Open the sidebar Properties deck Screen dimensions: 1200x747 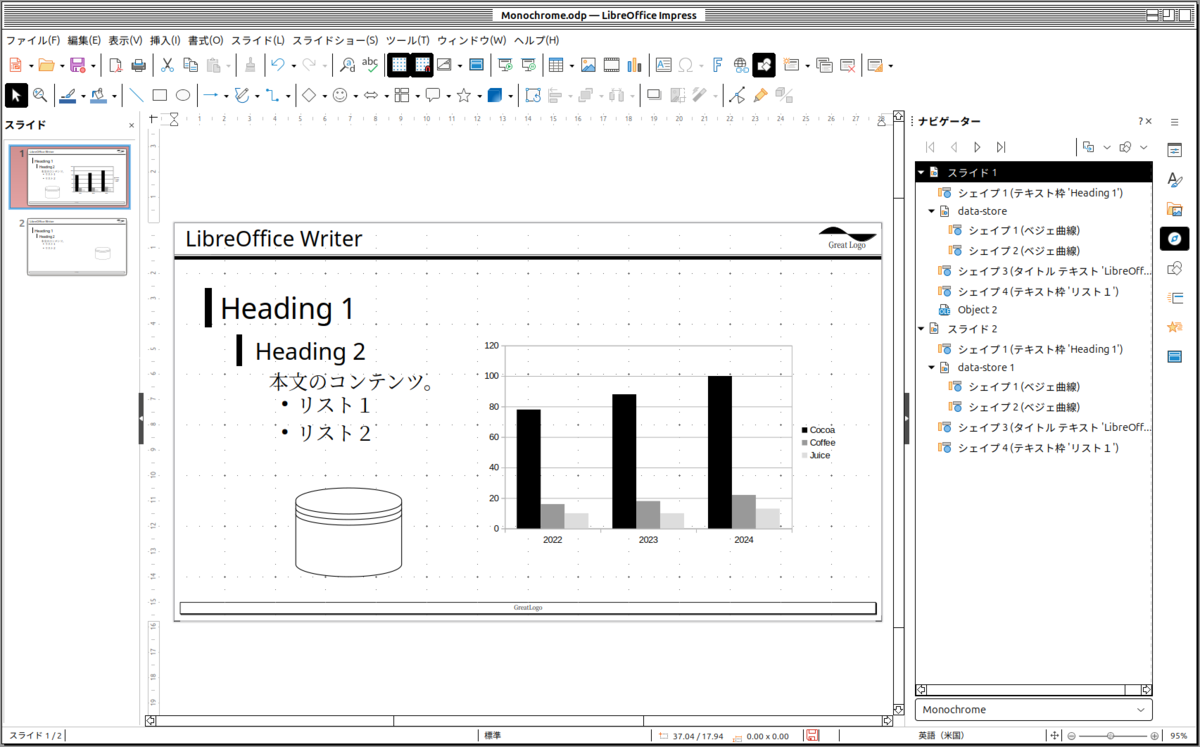pyautogui.click(x=1175, y=151)
